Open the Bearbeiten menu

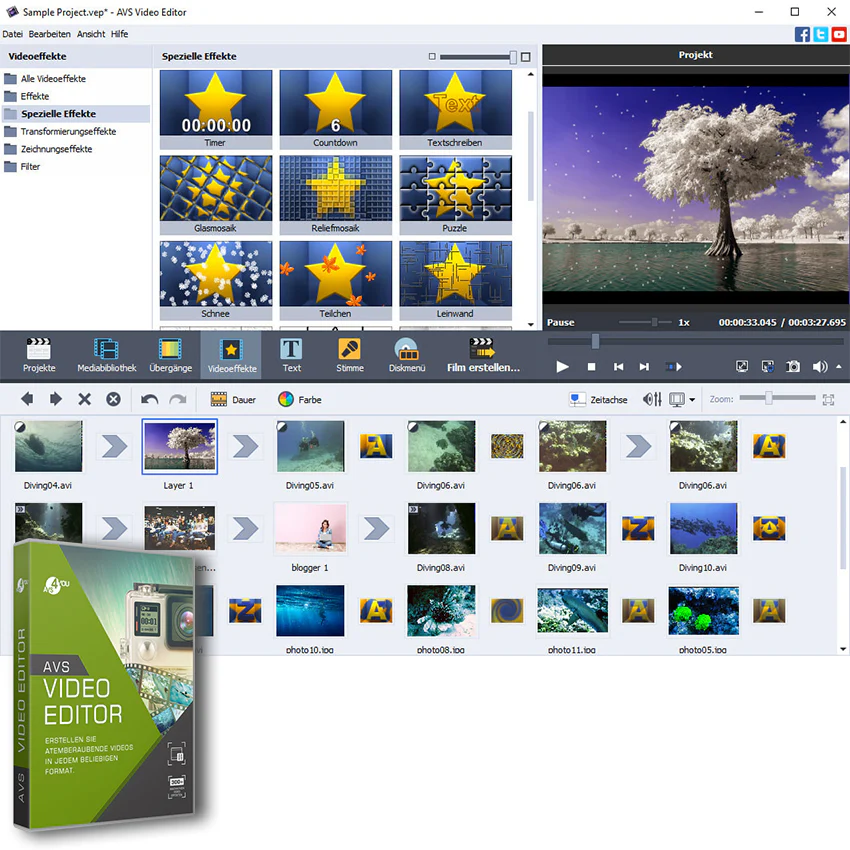coord(49,34)
